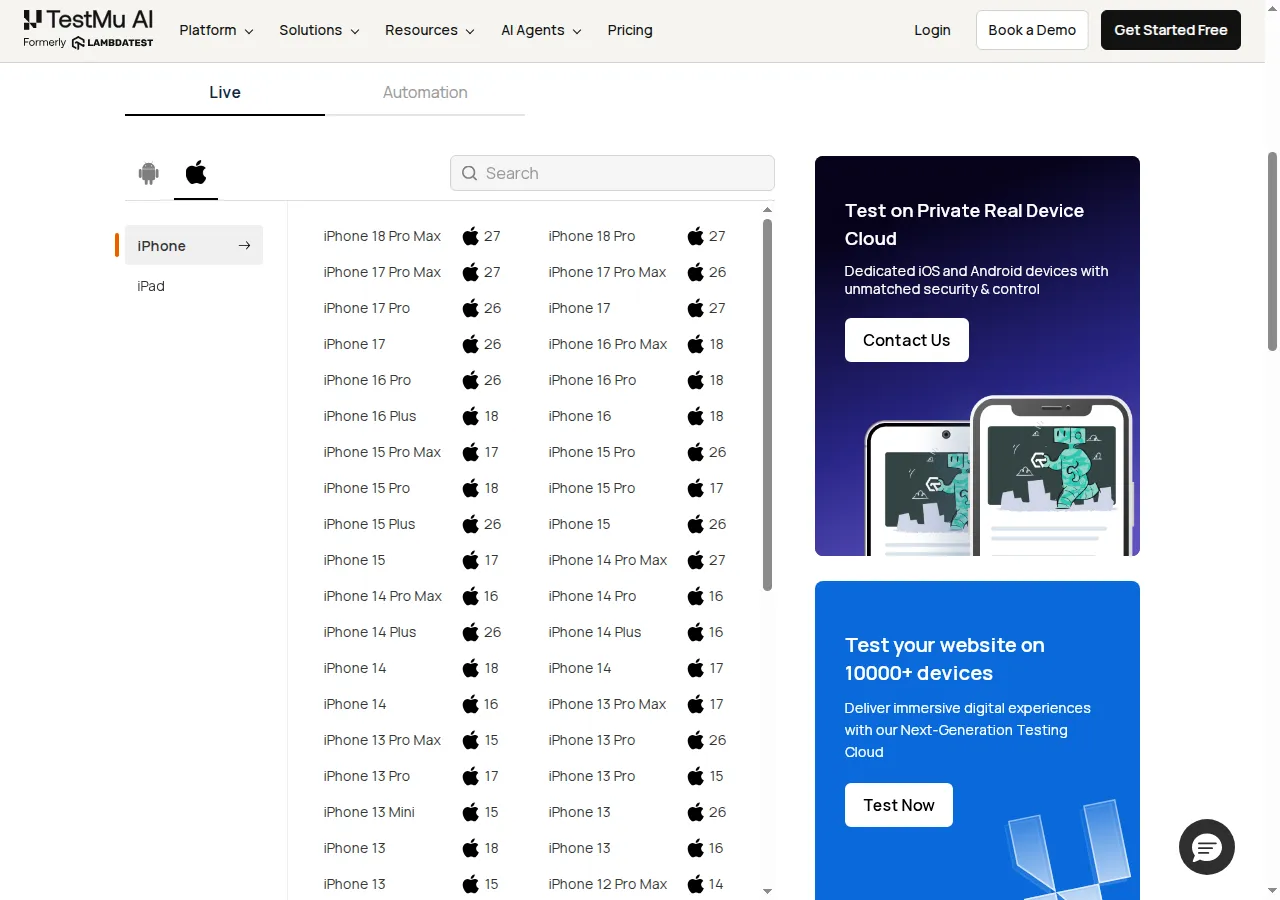Open the Resources dropdown
This screenshot has width=1280, height=900.
(x=430, y=30)
